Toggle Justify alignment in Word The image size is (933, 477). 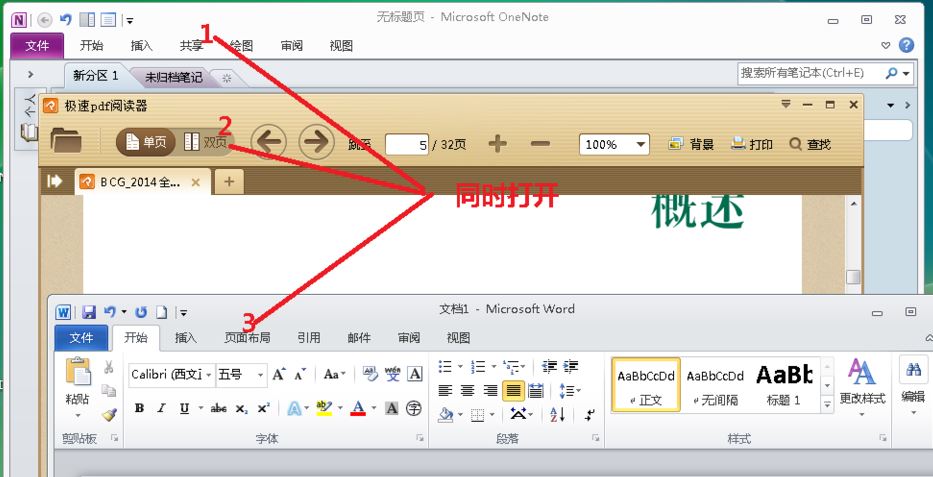[513, 391]
